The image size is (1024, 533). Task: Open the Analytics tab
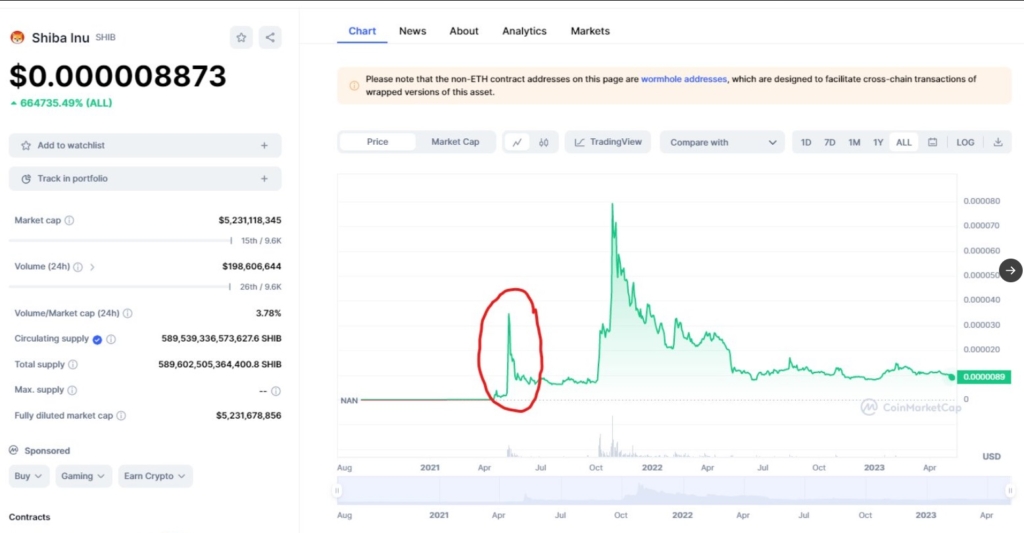524,31
